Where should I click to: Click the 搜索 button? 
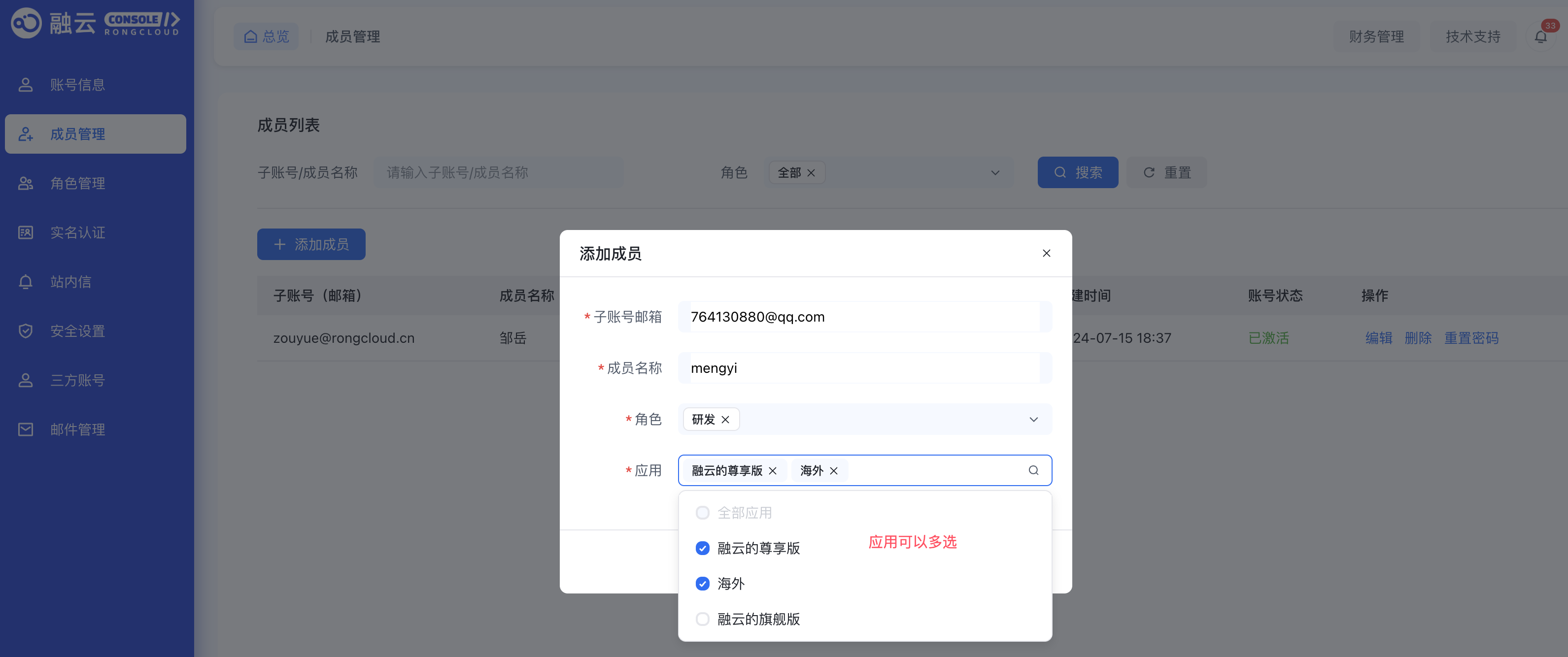tap(1077, 172)
